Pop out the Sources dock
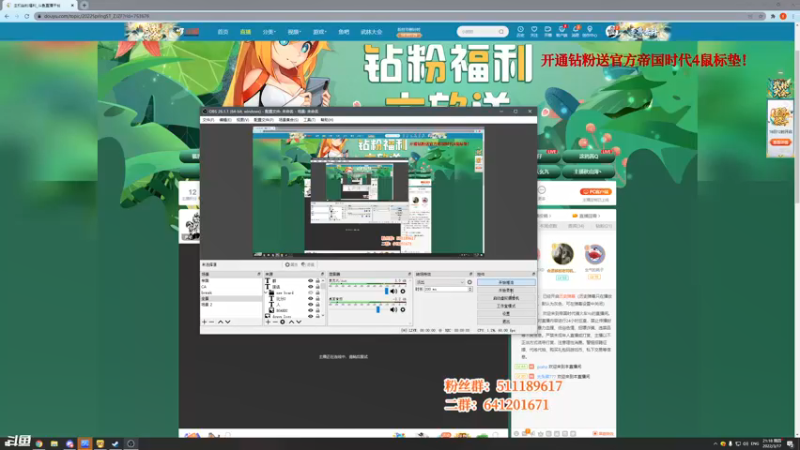The height and width of the screenshot is (450, 800). [322, 274]
